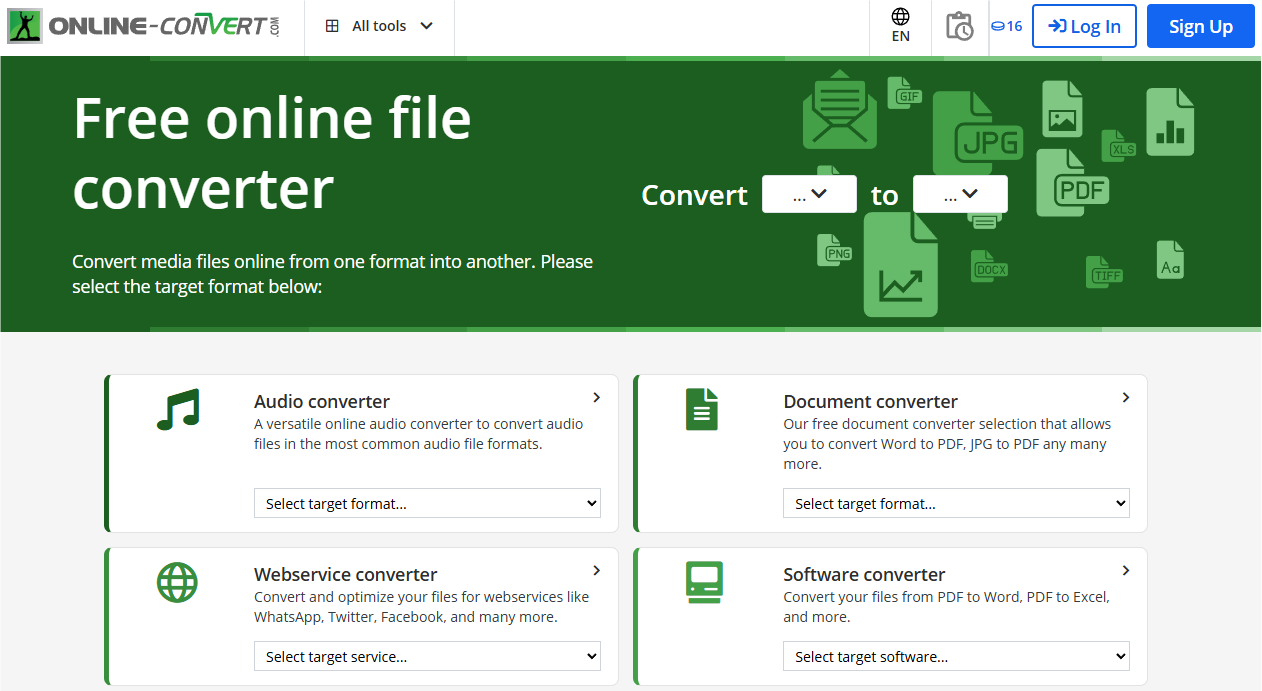Image resolution: width=1262 pixels, height=691 pixels.
Task: Click the Online-Convert stick figure logo icon
Action: (x=24, y=25)
